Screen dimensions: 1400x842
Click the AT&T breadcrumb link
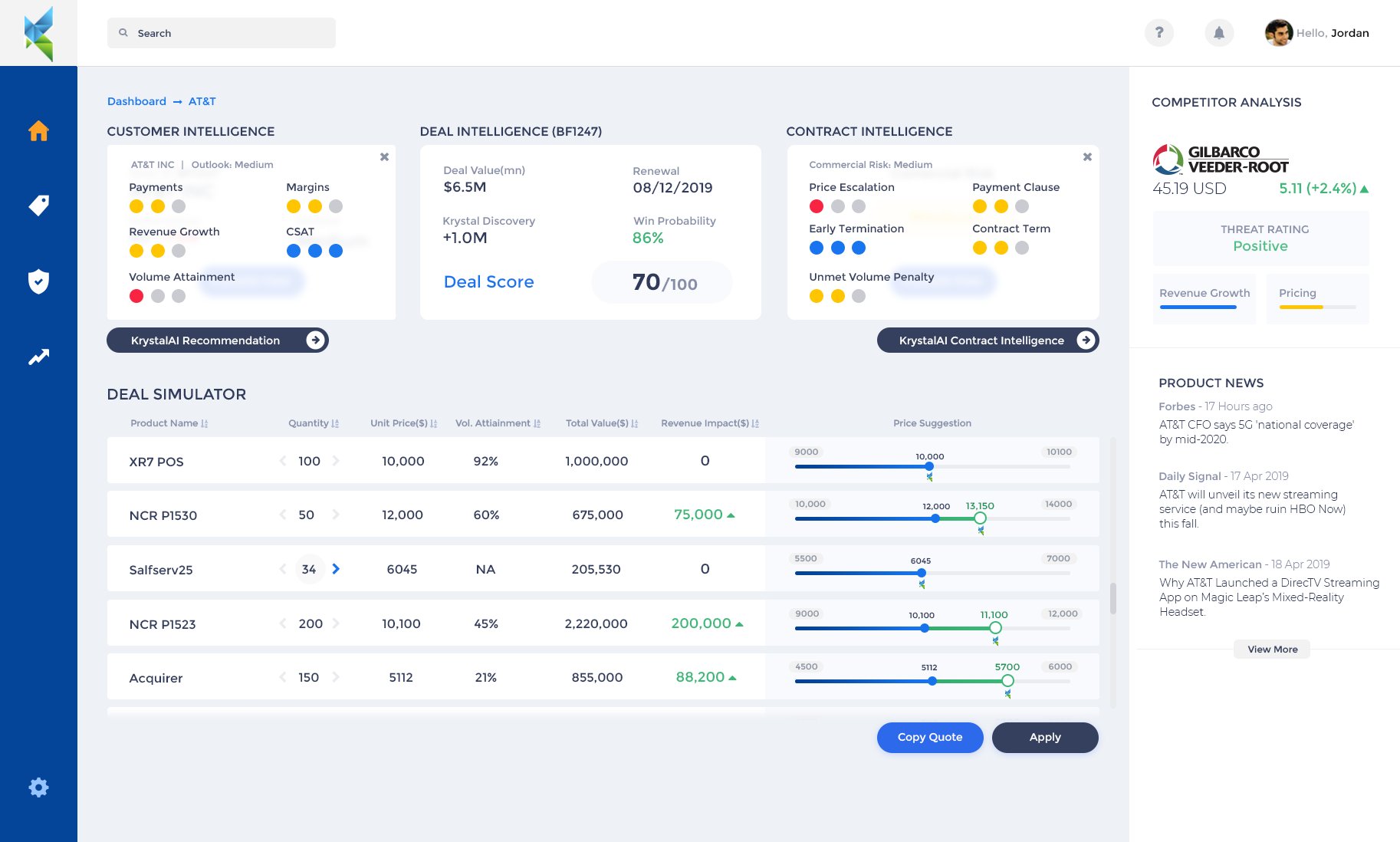(x=202, y=101)
